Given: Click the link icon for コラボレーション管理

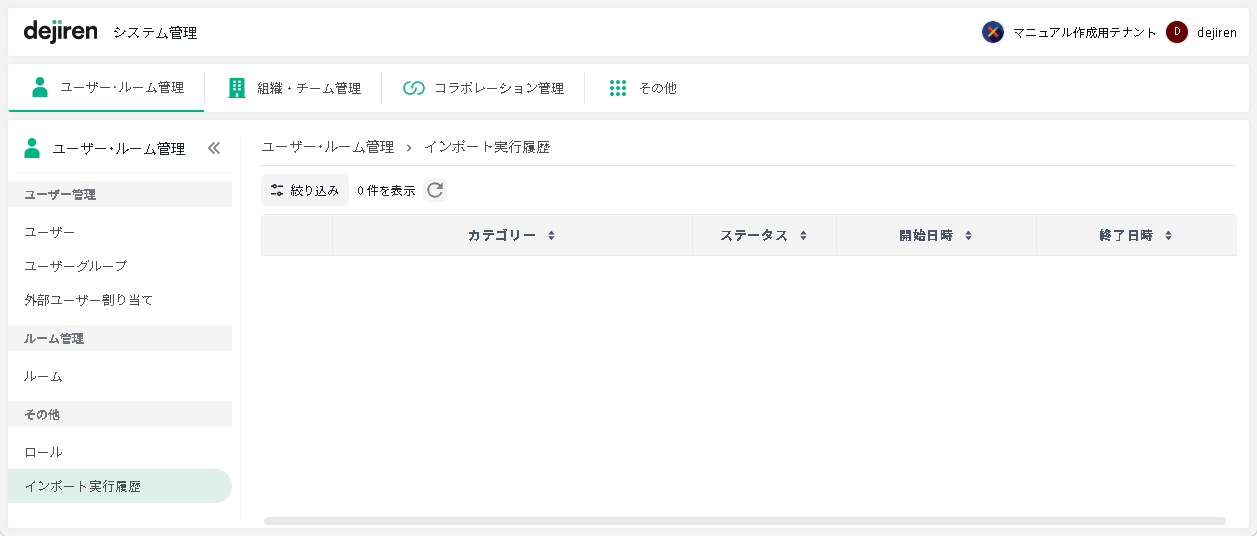Looking at the screenshot, I should click(414, 88).
